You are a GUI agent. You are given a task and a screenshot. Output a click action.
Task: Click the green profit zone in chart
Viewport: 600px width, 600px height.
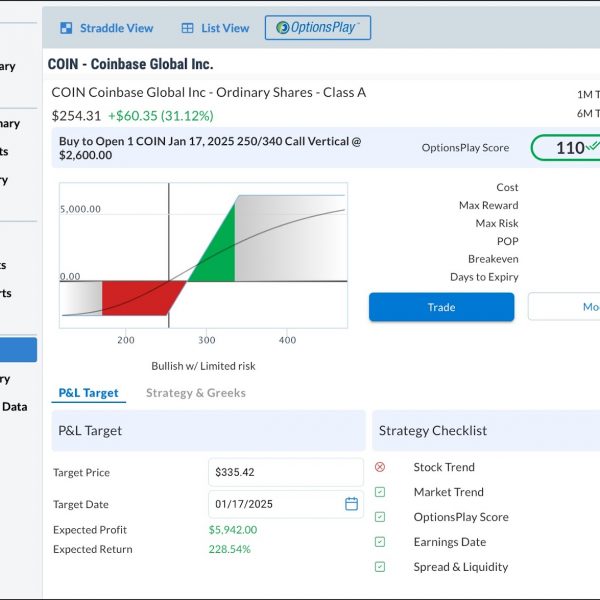point(216,253)
